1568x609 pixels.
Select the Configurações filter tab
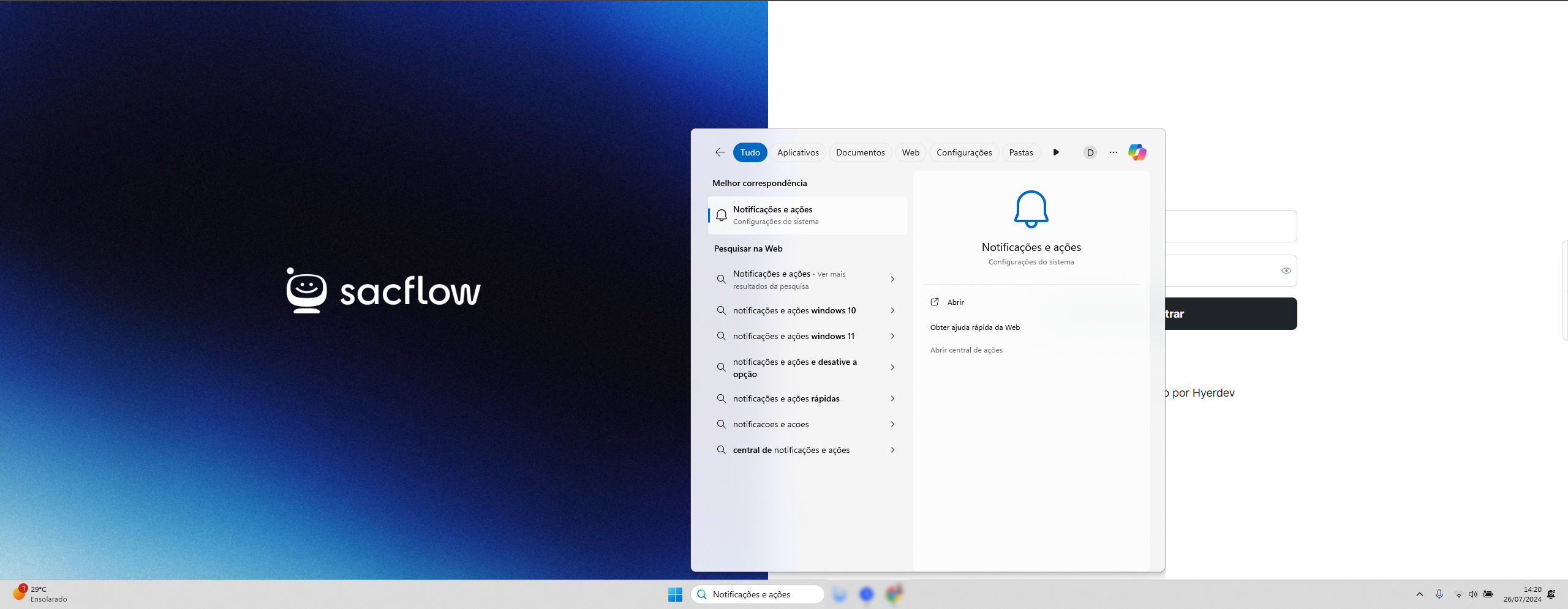(x=963, y=152)
